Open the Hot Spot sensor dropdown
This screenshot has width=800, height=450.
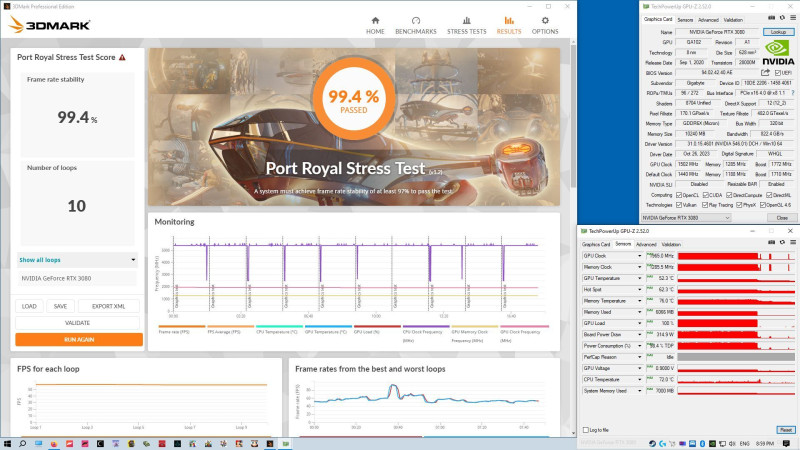[639, 290]
